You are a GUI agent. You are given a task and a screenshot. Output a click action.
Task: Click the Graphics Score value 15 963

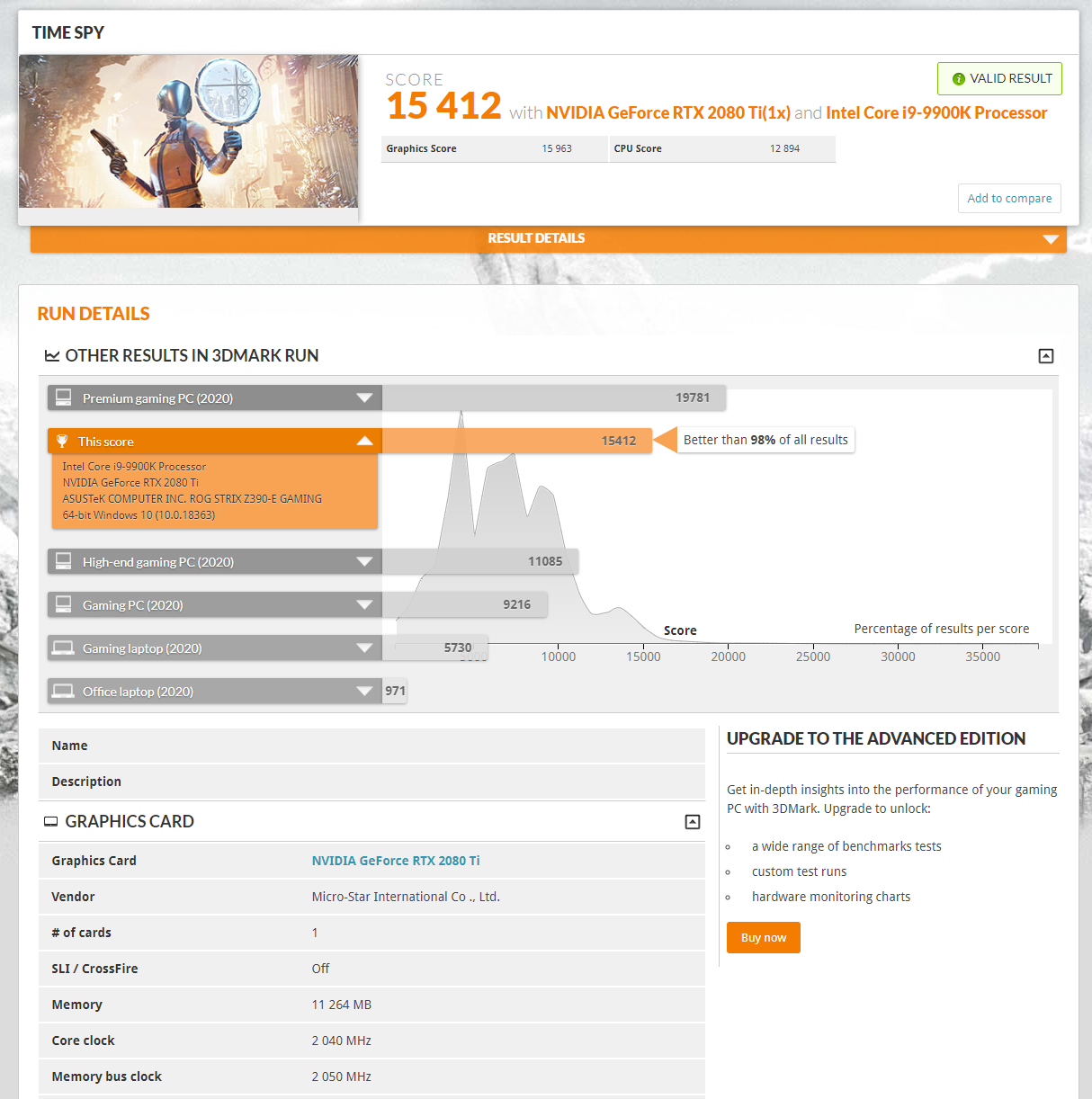point(557,148)
